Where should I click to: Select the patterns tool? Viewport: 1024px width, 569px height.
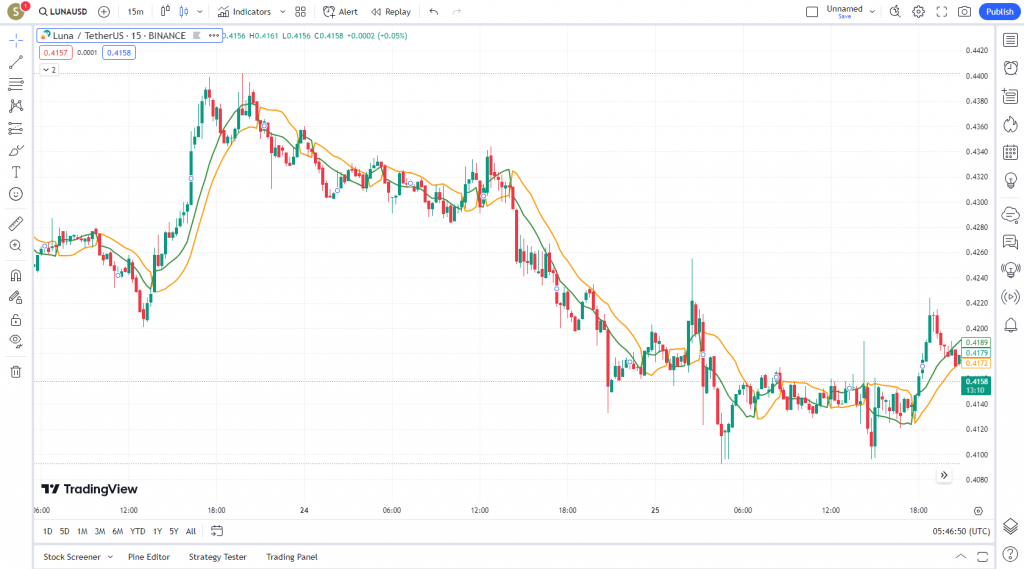pos(16,106)
